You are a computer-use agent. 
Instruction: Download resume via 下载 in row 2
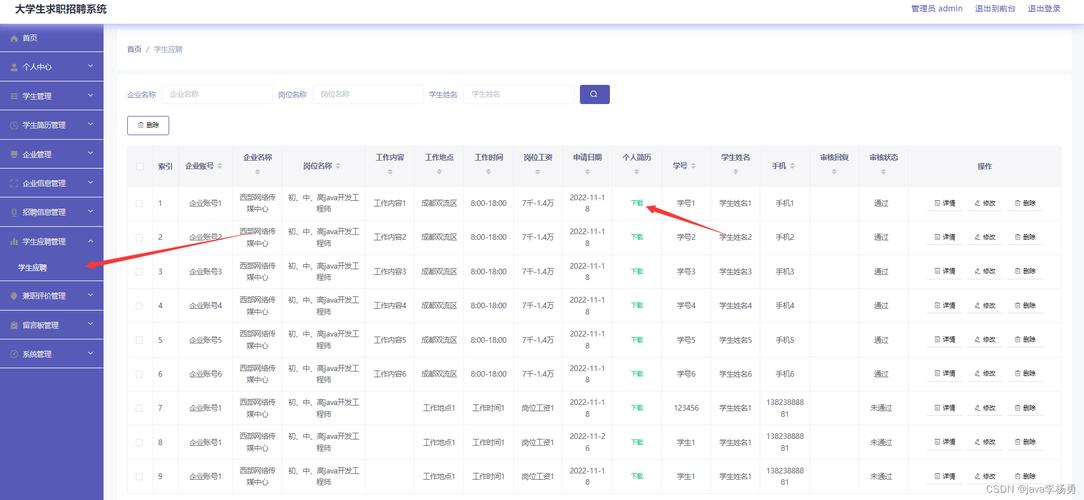coord(637,237)
